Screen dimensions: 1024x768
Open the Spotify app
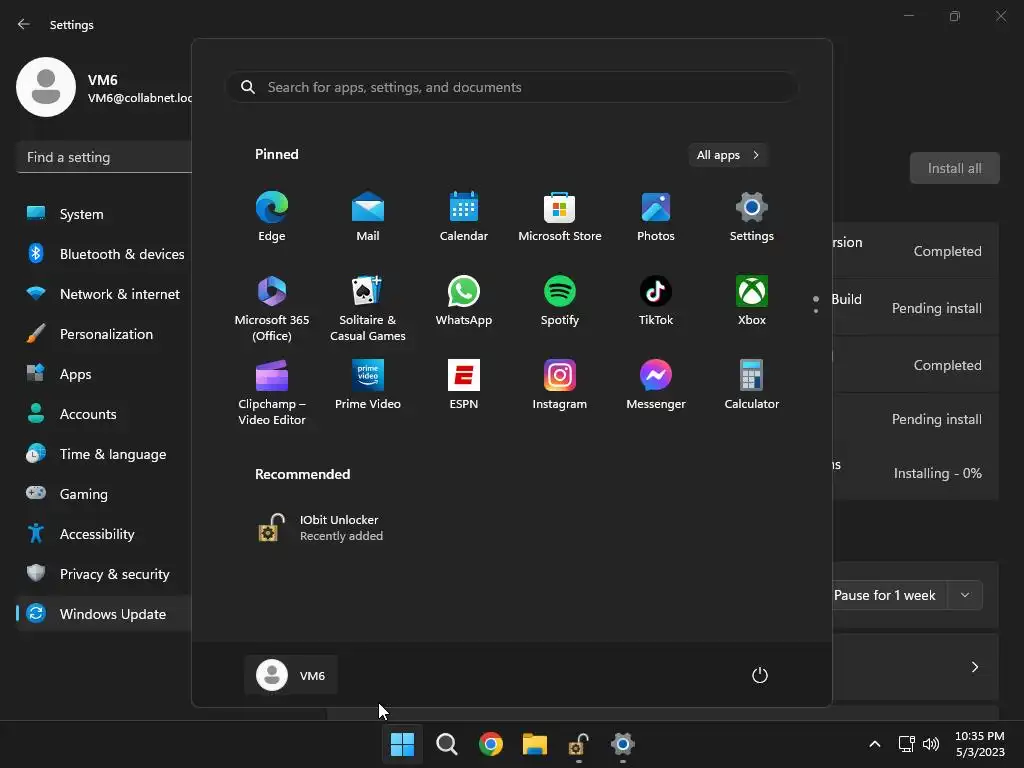560,300
